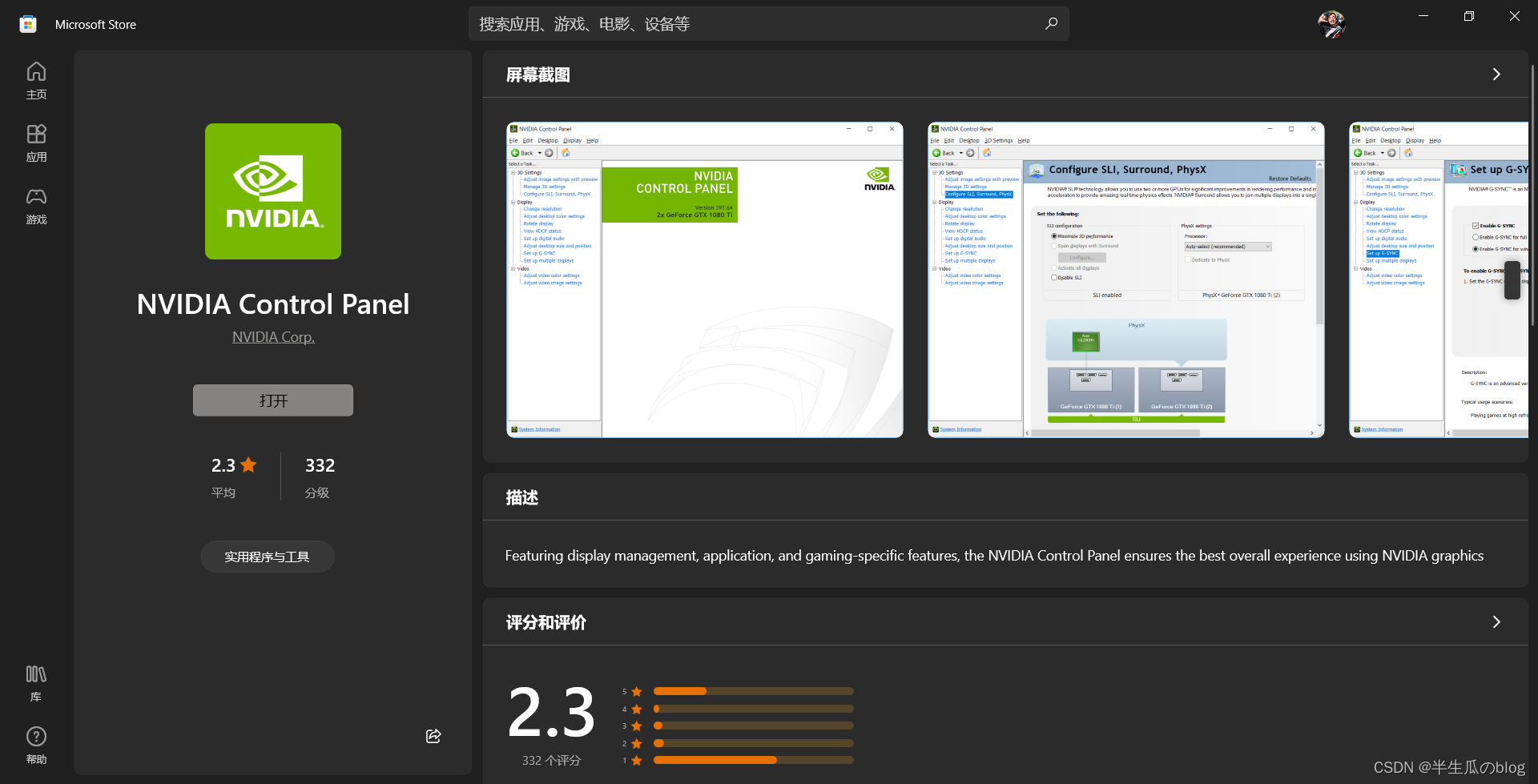The image size is (1538, 784).
Task: Click the 描述 description heading
Action: tap(522, 497)
